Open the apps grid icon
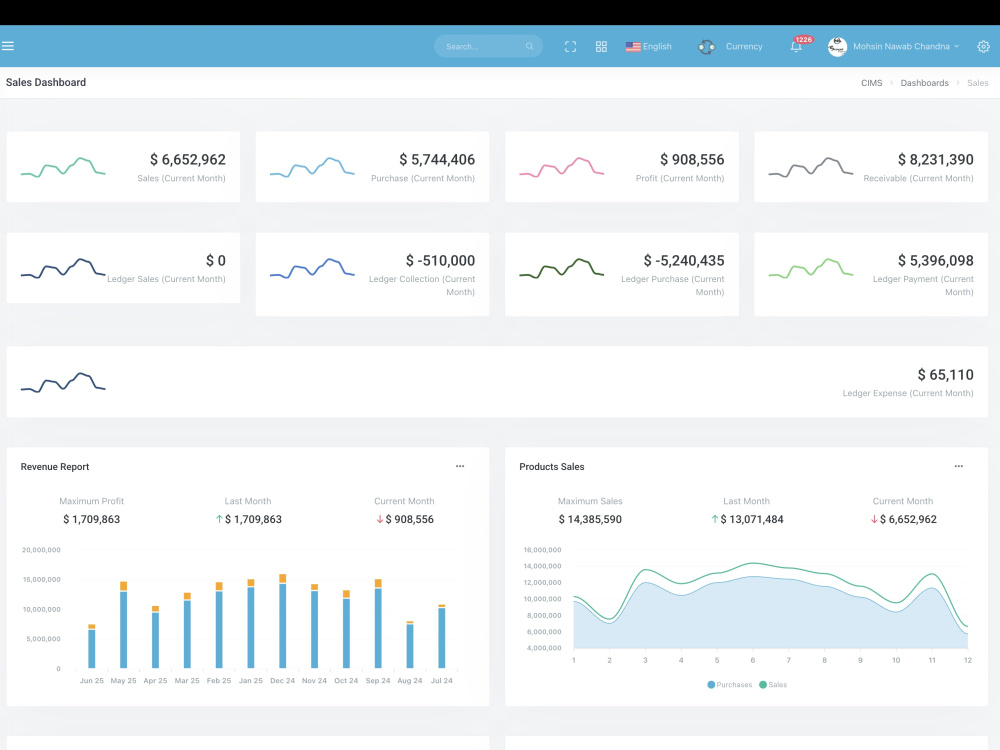1000x750 pixels. [x=601, y=47]
